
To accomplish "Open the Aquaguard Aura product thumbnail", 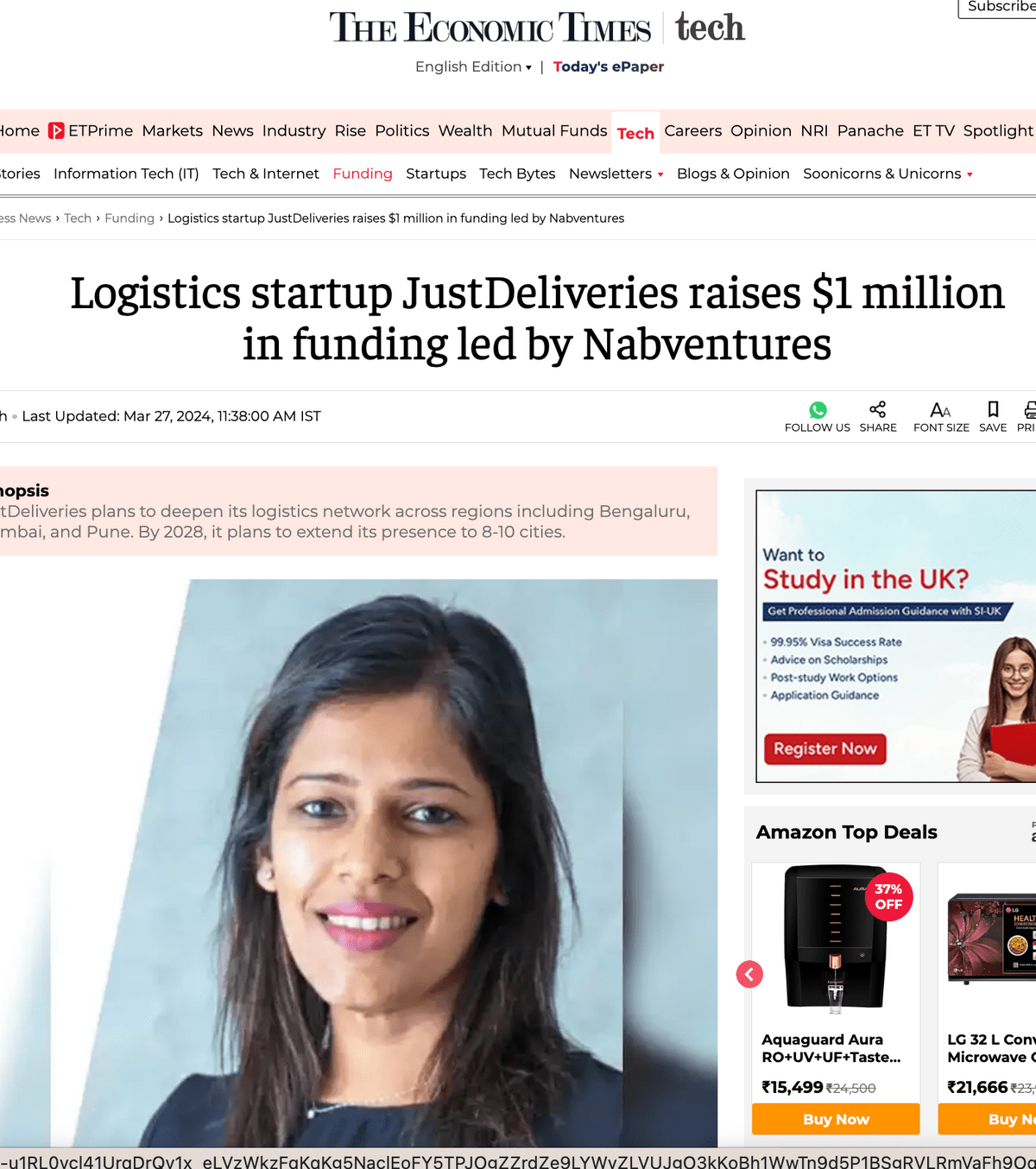I will [835, 938].
